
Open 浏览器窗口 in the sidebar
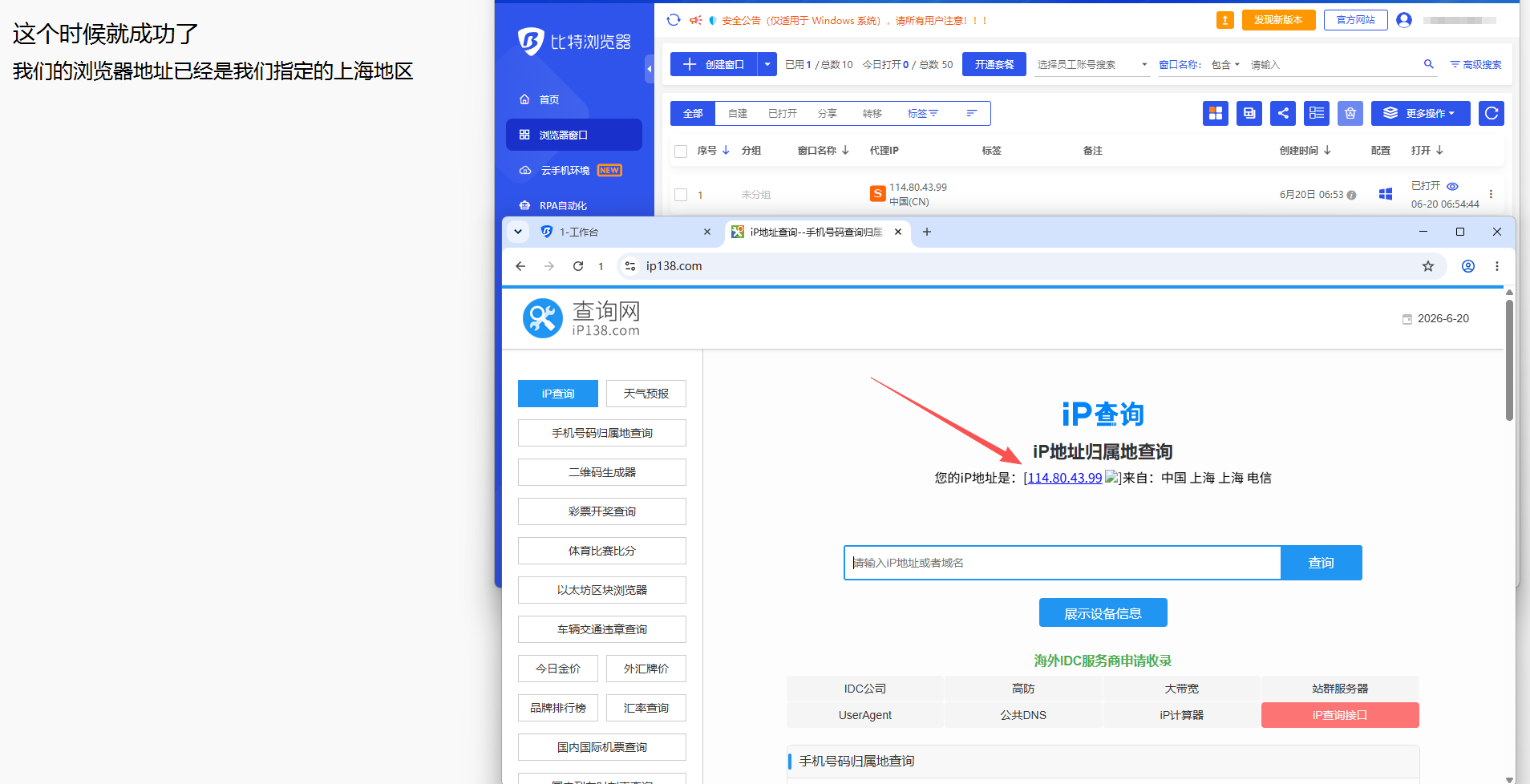click(x=573, y=135)
